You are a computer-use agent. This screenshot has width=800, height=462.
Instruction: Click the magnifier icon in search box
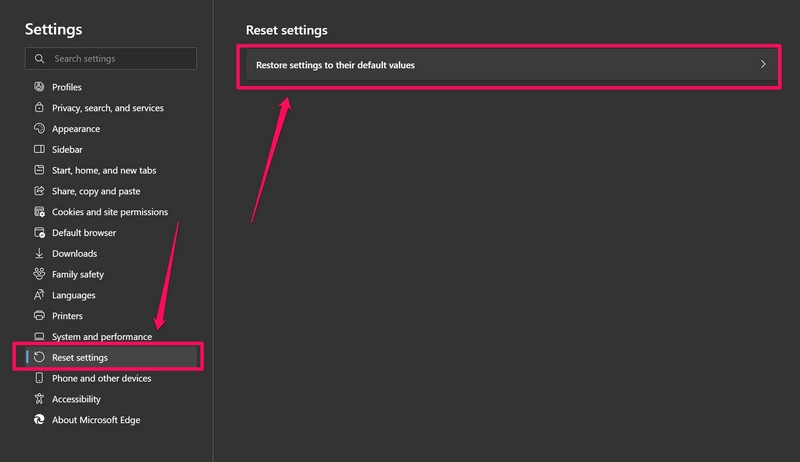coord(39,59)
